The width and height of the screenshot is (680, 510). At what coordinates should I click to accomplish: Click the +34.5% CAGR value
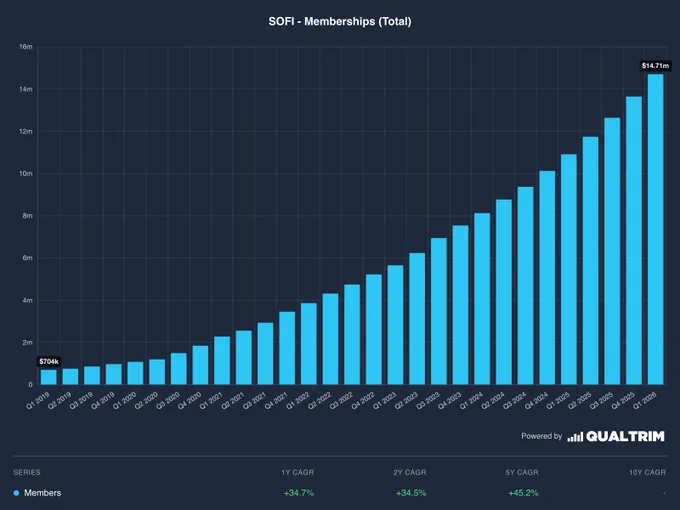411,493
